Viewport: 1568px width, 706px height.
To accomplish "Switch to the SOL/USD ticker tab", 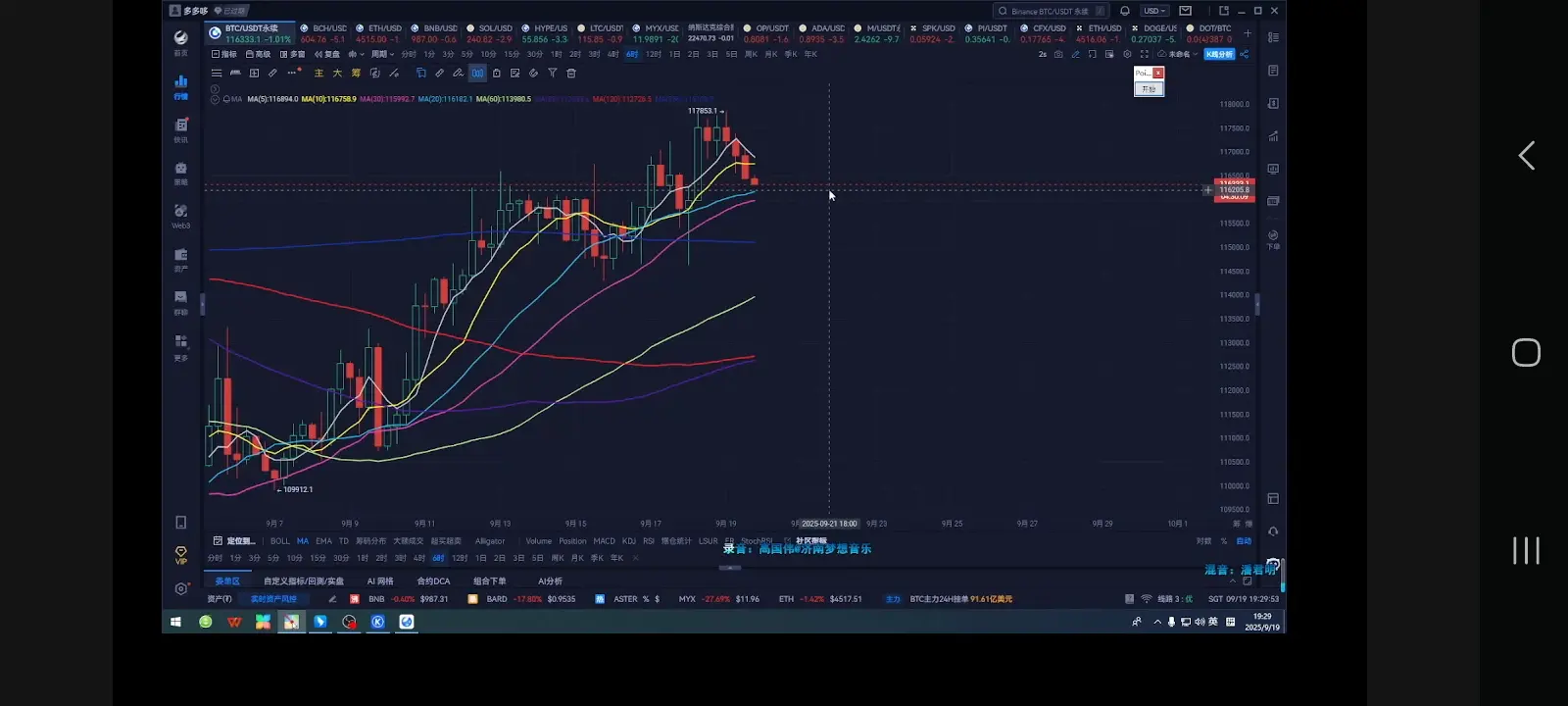I will click(489, 33).
